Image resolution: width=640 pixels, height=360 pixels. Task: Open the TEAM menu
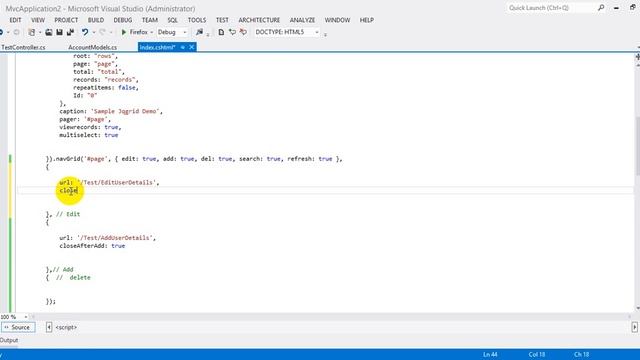coord(149,20)
